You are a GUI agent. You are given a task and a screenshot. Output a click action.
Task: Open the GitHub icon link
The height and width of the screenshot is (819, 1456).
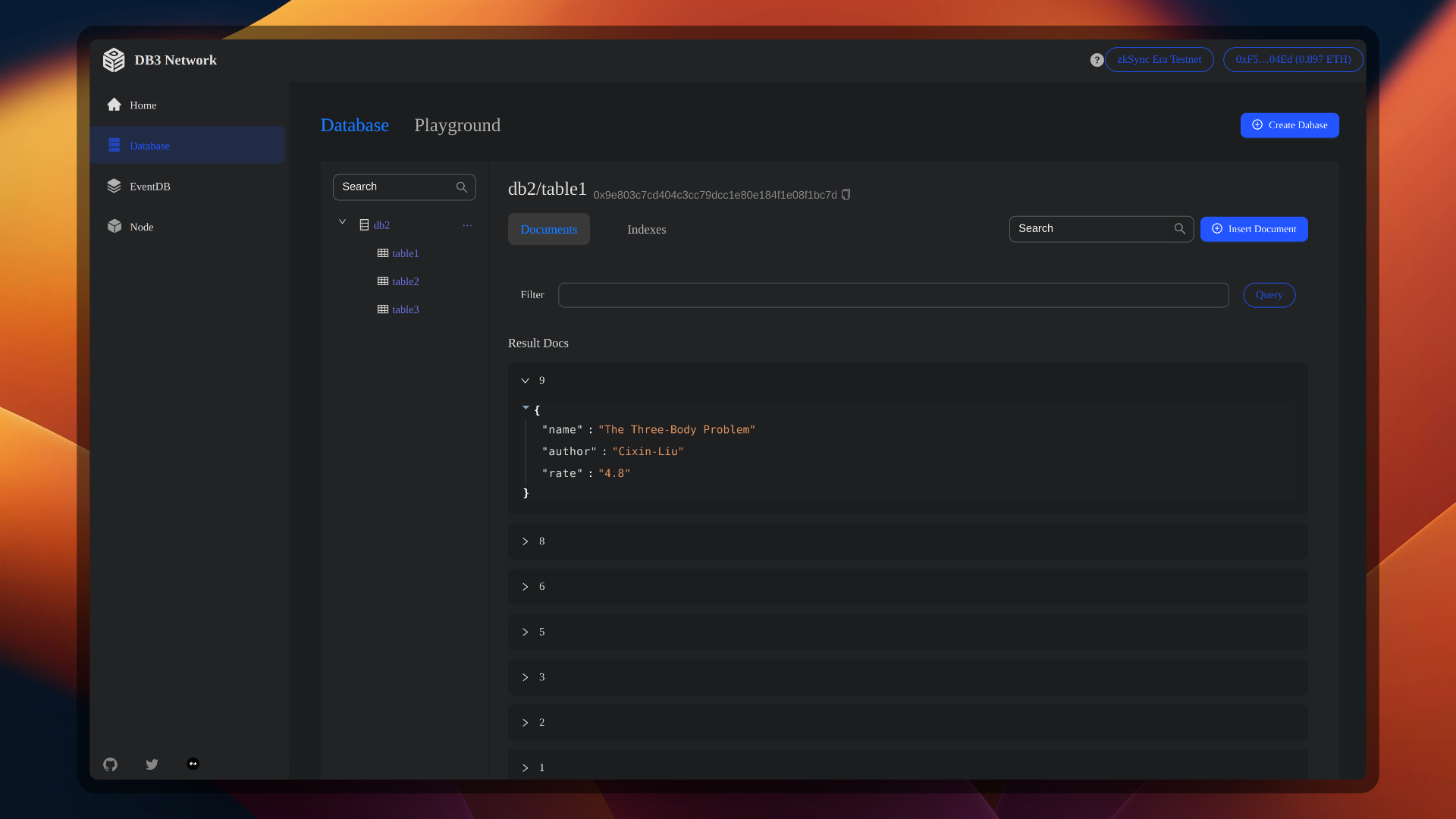111,764
